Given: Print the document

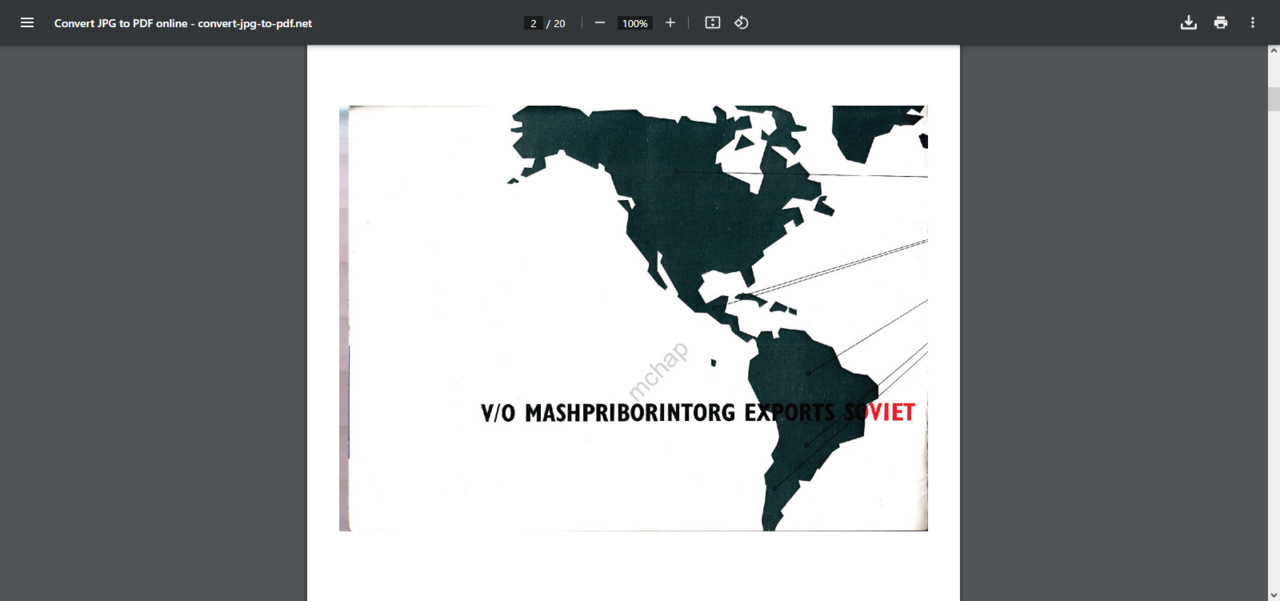Looking at the screenshot, I should tap(1220, 23).
